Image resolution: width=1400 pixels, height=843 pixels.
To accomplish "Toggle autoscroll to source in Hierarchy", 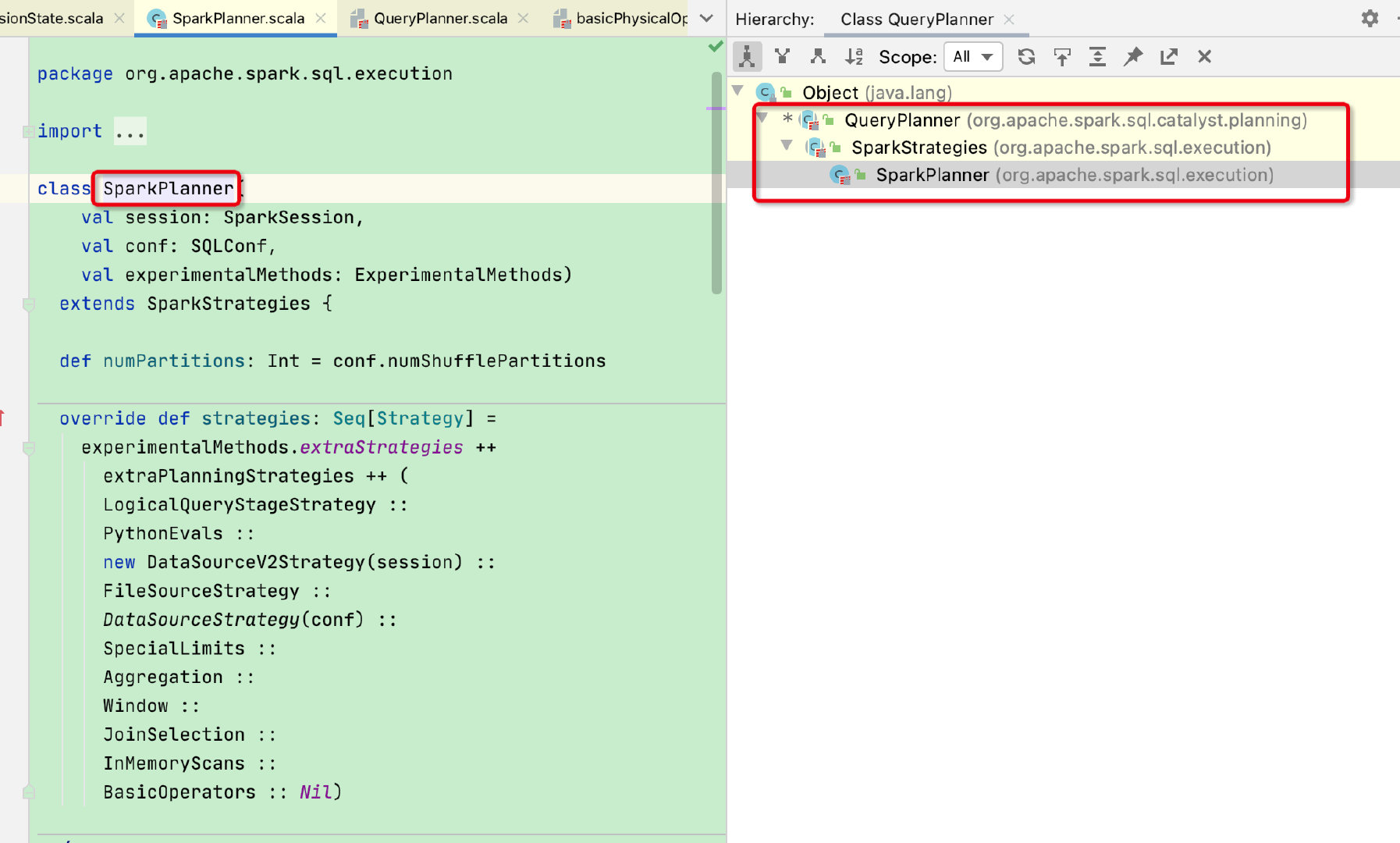I will [x=1062, y=56].
